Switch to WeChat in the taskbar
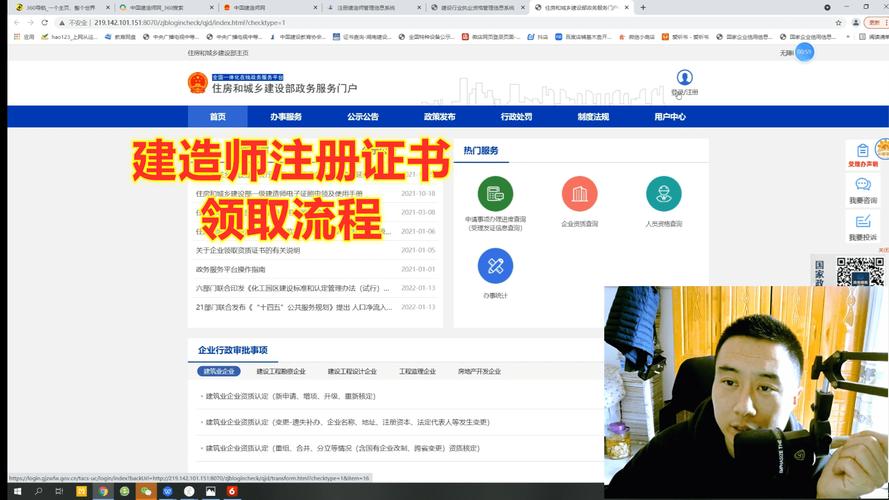The image size is (889, 500). pos(146,491)
